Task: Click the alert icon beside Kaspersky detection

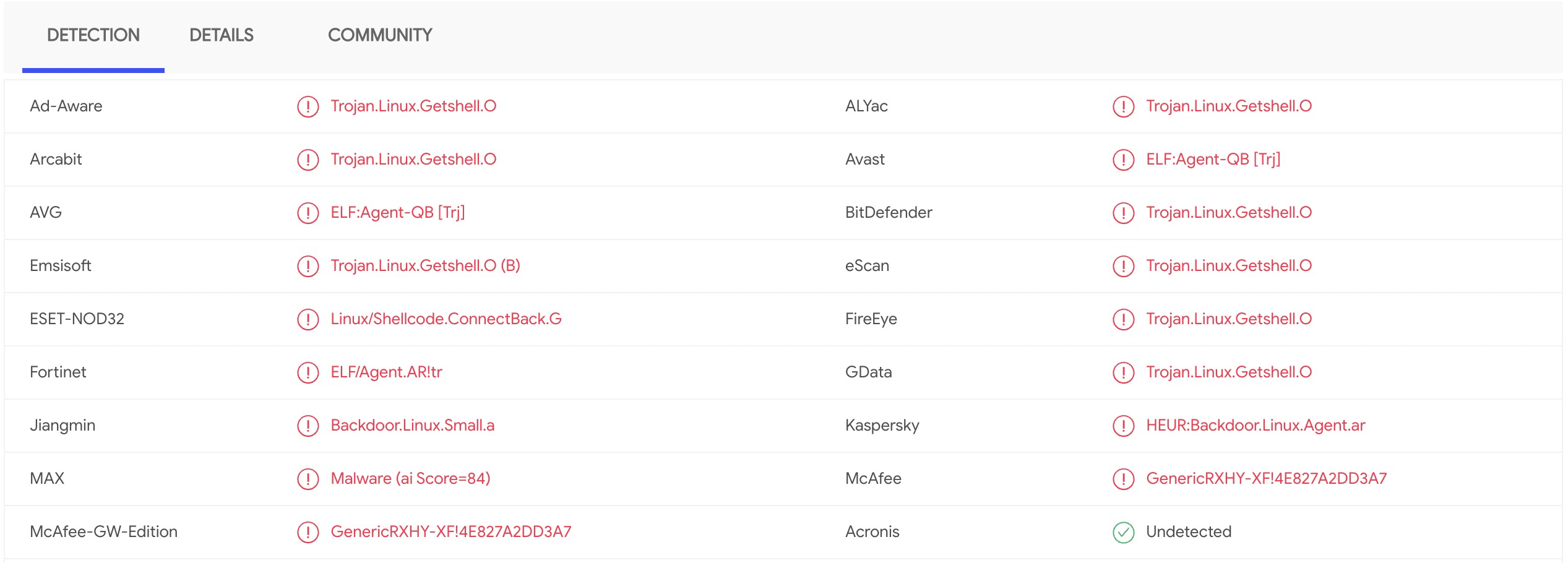Action: pos(1123,426)
